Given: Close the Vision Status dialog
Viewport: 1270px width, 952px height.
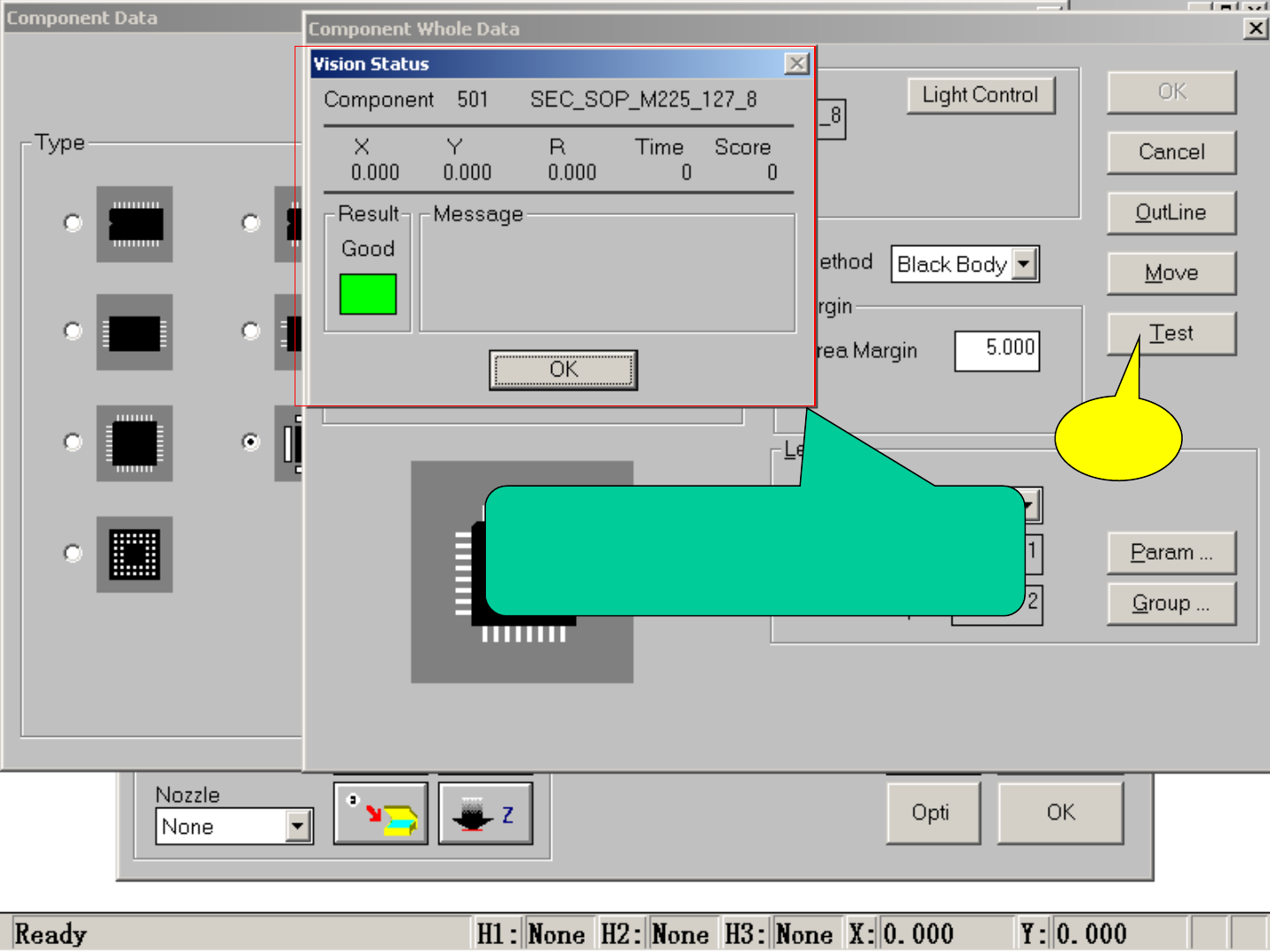Looking at the screenshot, I should pyautogui.click(x=796, y=63).
